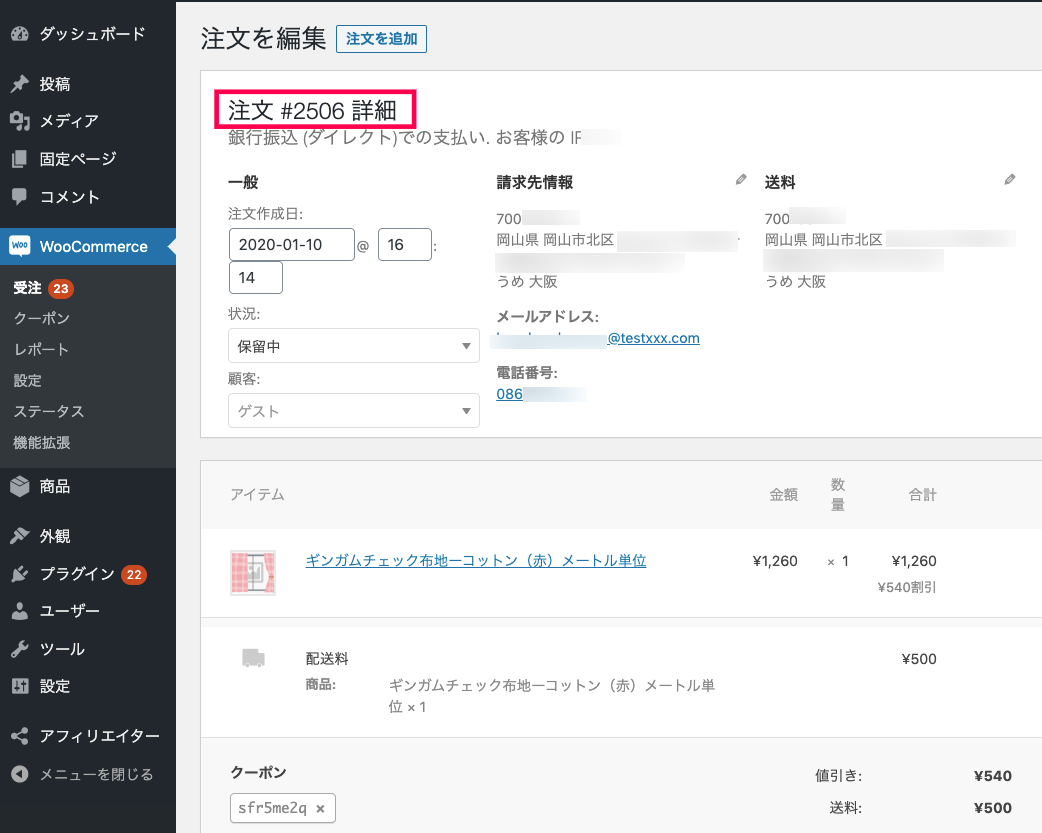Click the 注文 #2506 詳細 heading
1042x833 pixels.
[x=312, y=110]
